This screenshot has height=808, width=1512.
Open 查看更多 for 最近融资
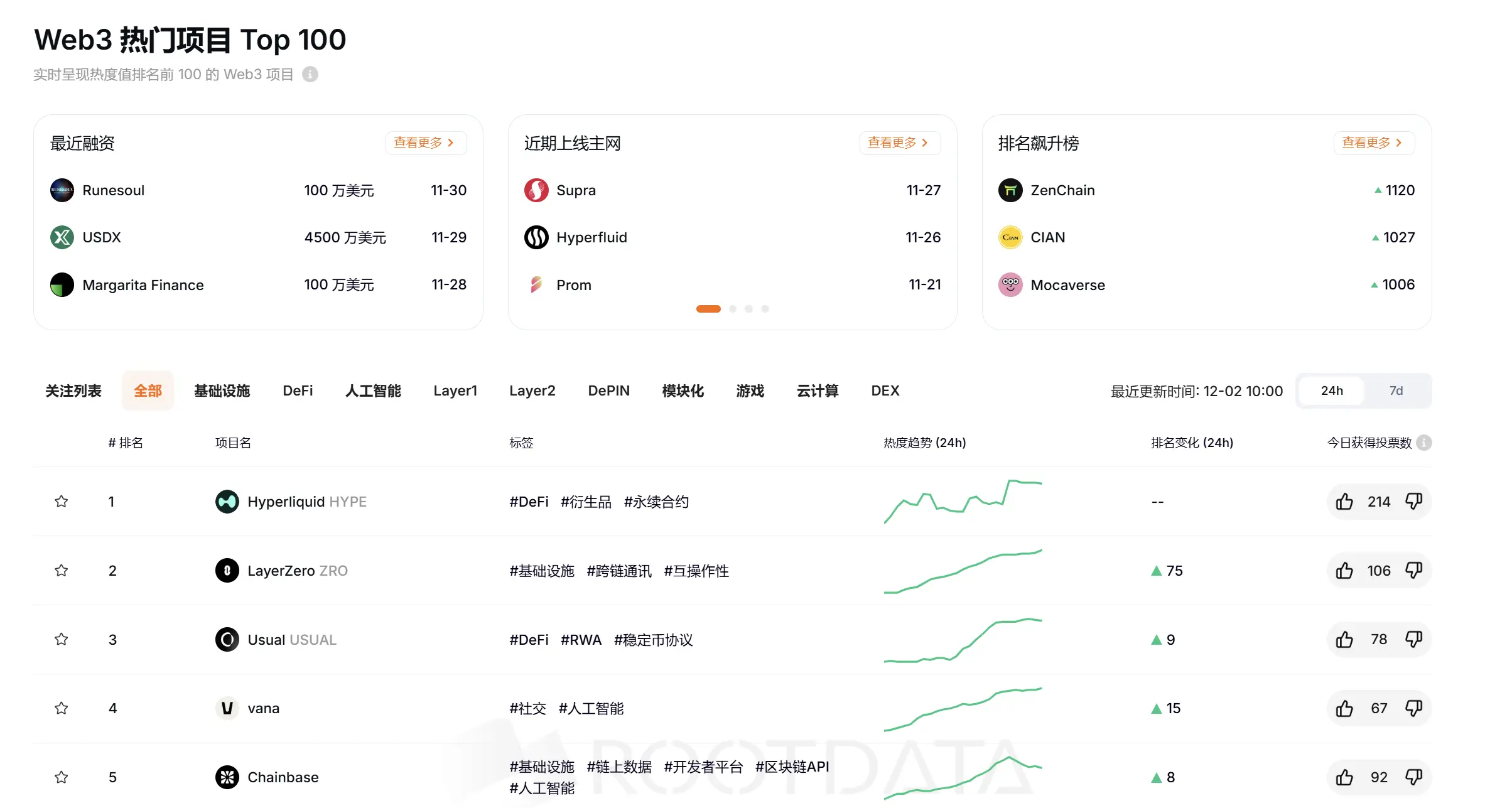426,143
